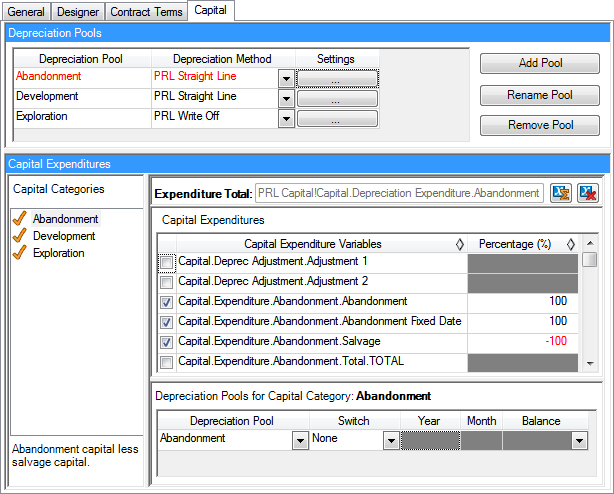Click the greyed Year cell for Abandonment pool

[430, 441]
